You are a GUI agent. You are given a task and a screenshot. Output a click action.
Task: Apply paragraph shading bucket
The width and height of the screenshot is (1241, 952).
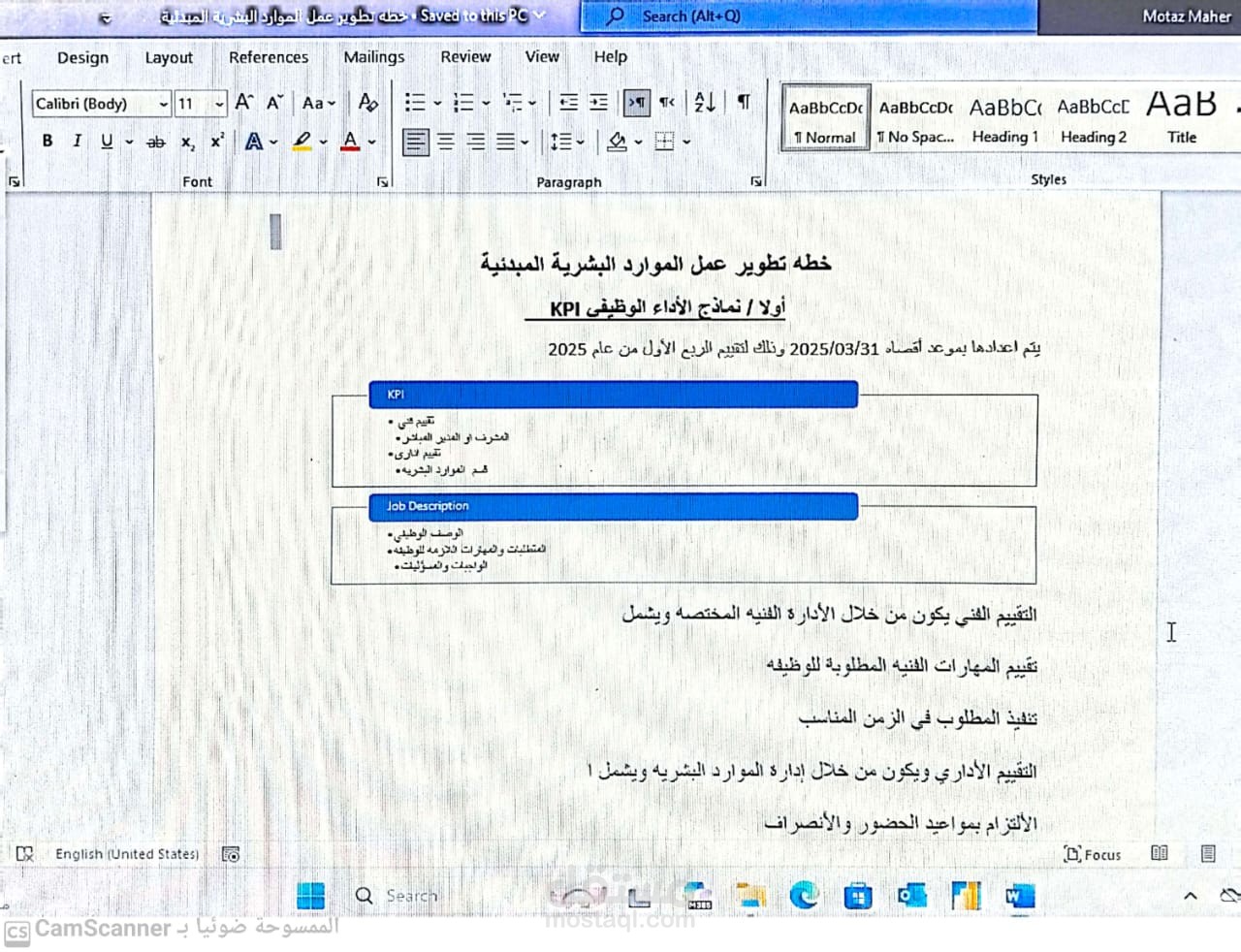(617, 142)
